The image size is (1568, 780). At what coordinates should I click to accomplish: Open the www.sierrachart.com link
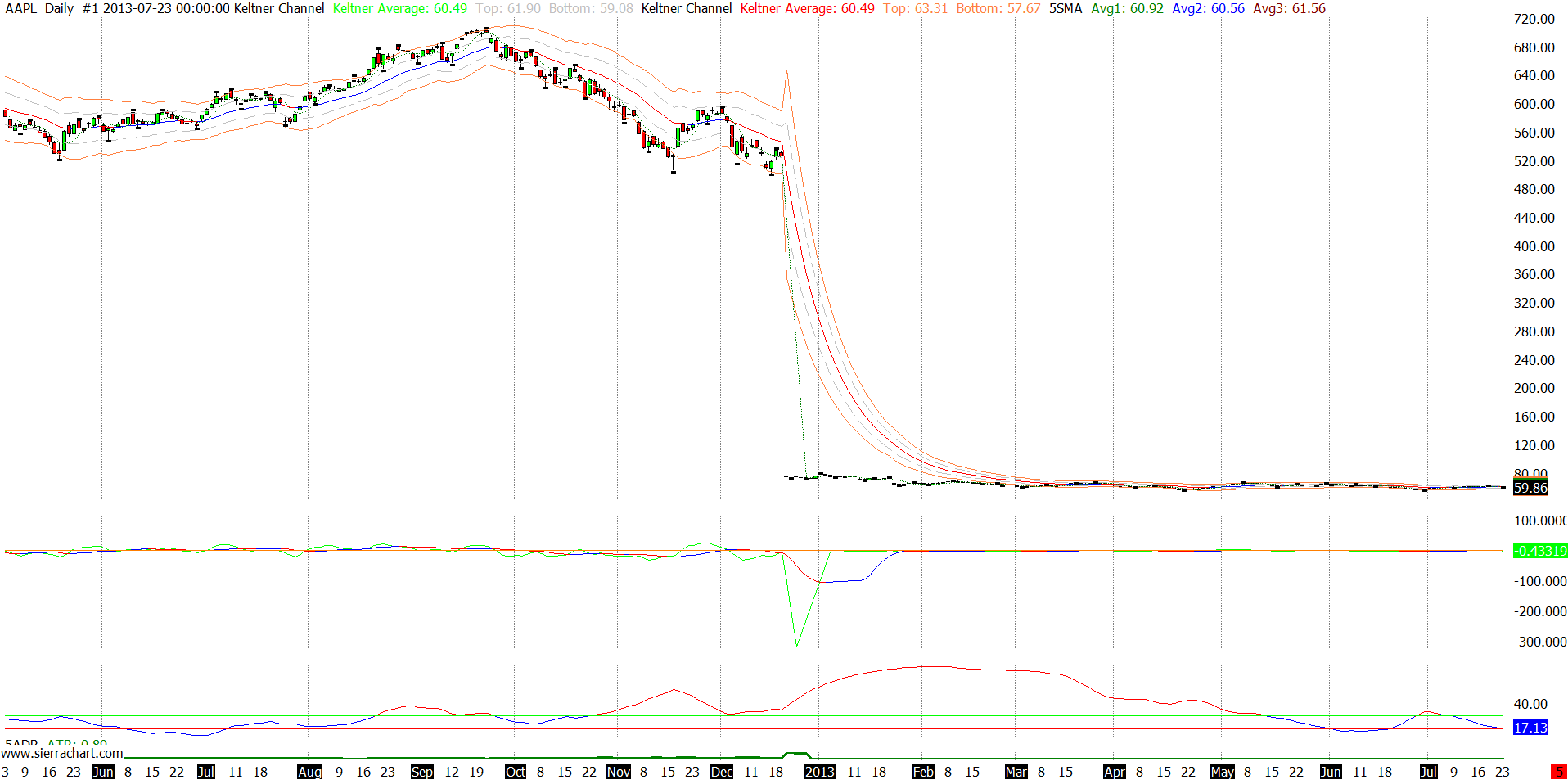[x=62, y=753]
